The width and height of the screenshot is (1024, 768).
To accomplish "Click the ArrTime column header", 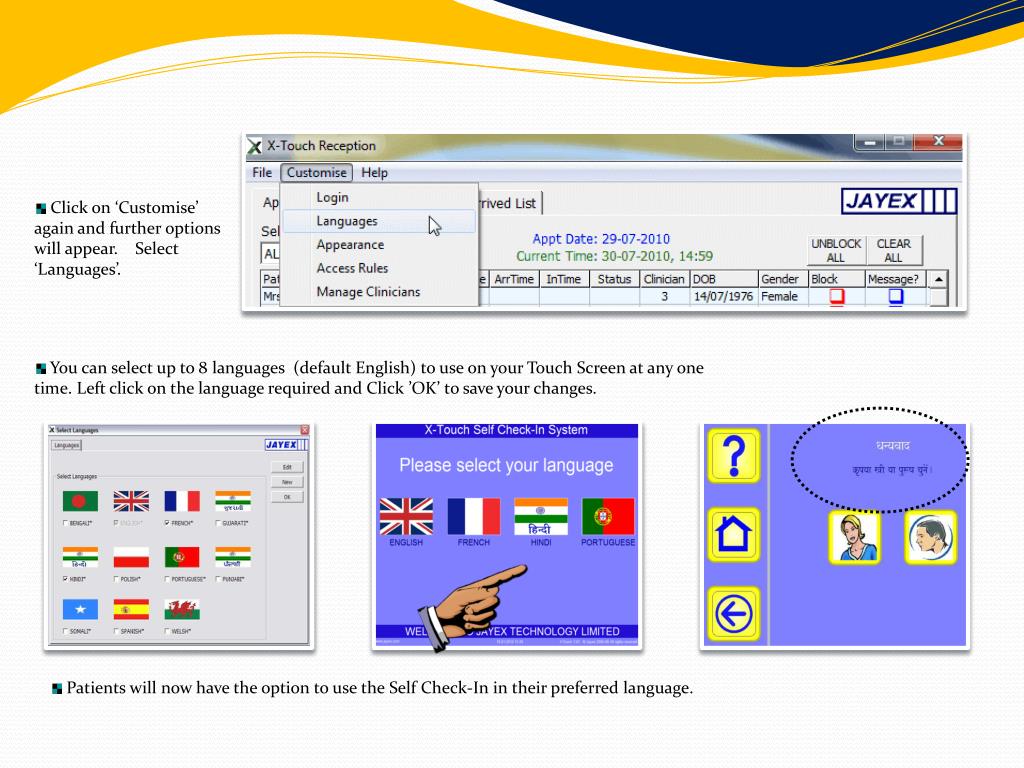I will pos(513,279).
